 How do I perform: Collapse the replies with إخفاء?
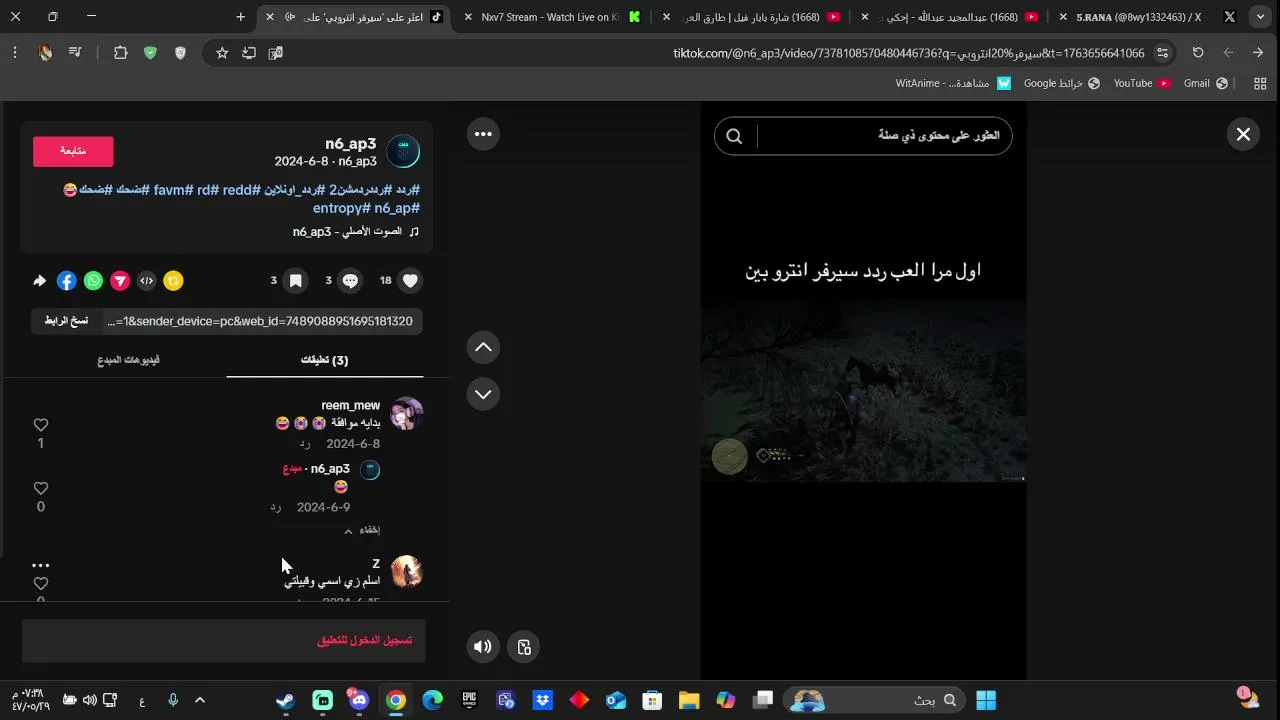click(364, 530)
